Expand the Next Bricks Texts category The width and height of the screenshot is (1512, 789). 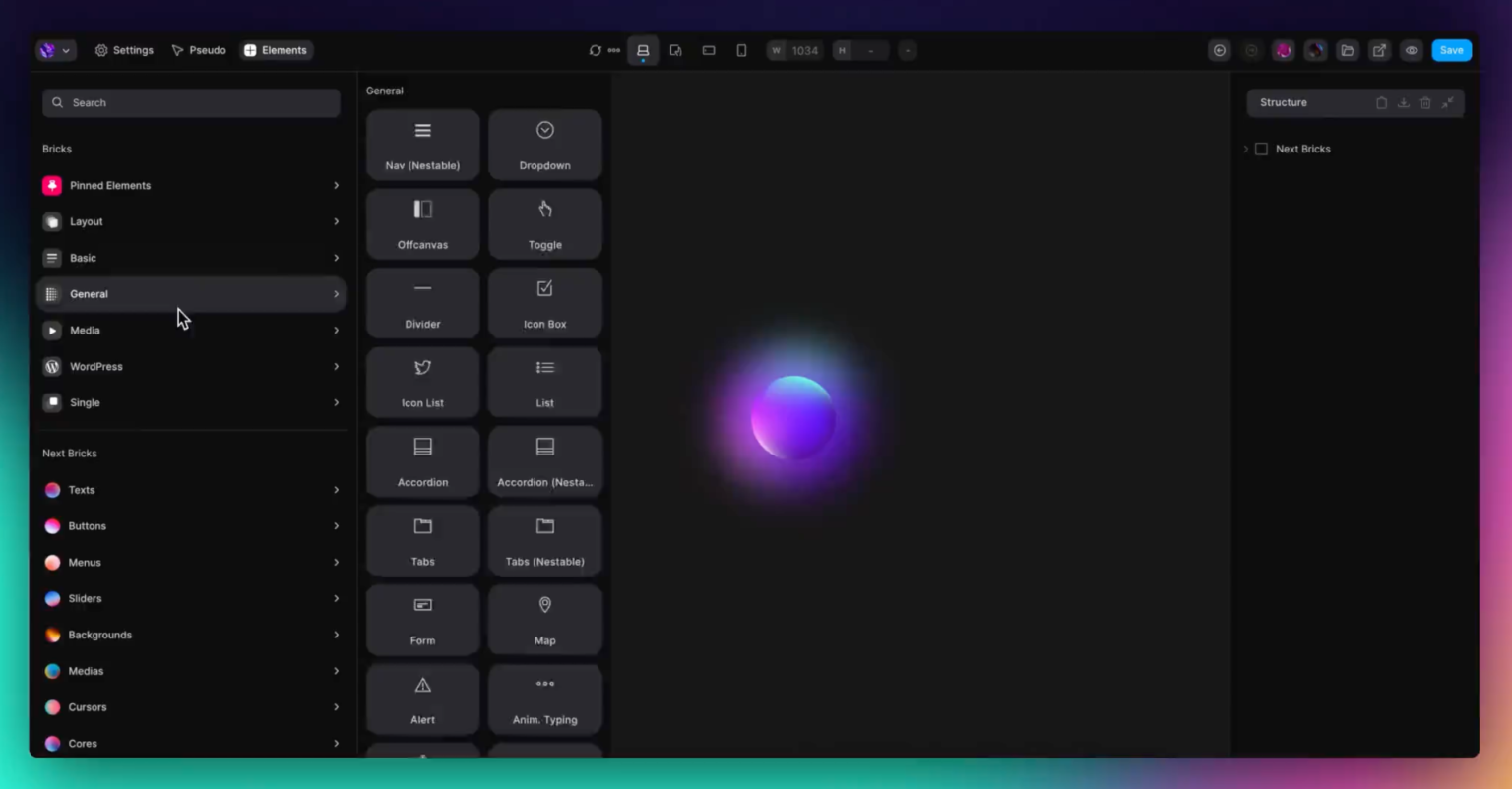point(192,490)
